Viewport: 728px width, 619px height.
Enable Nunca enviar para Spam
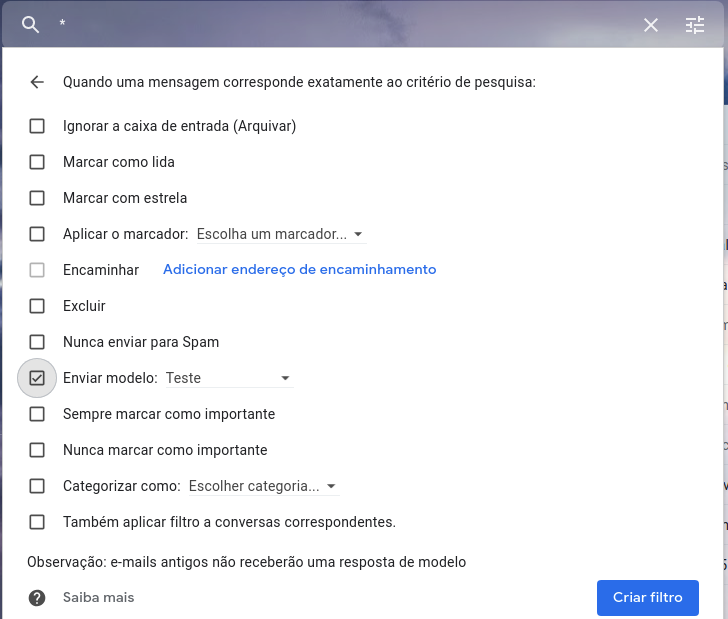(37, 342)
